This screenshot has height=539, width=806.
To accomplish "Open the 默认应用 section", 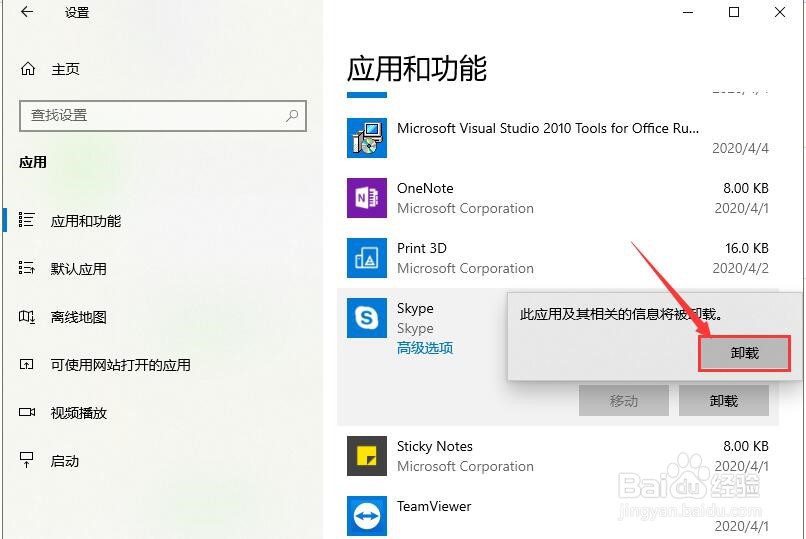I will pyautogui.click(x=79, y=269).
